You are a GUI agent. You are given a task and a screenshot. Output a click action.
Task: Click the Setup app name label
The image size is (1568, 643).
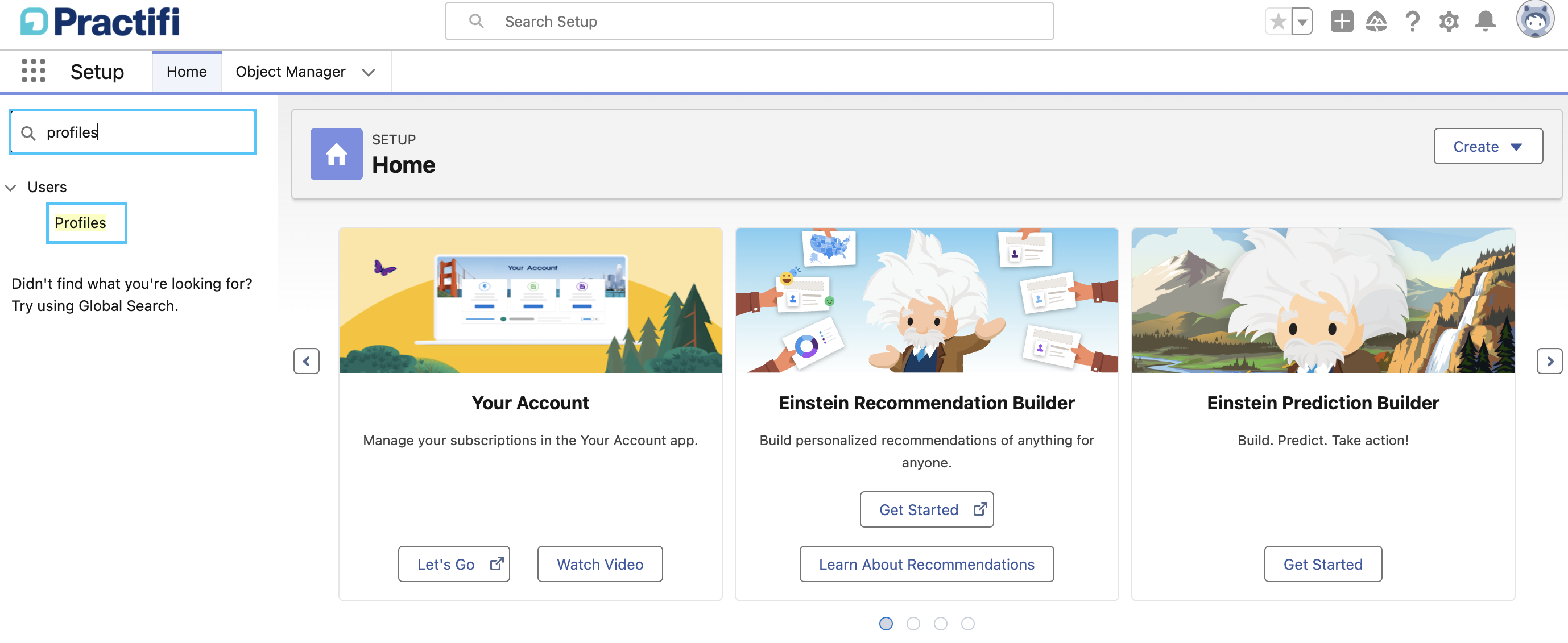pyautogui.click(x=97, y=72)
